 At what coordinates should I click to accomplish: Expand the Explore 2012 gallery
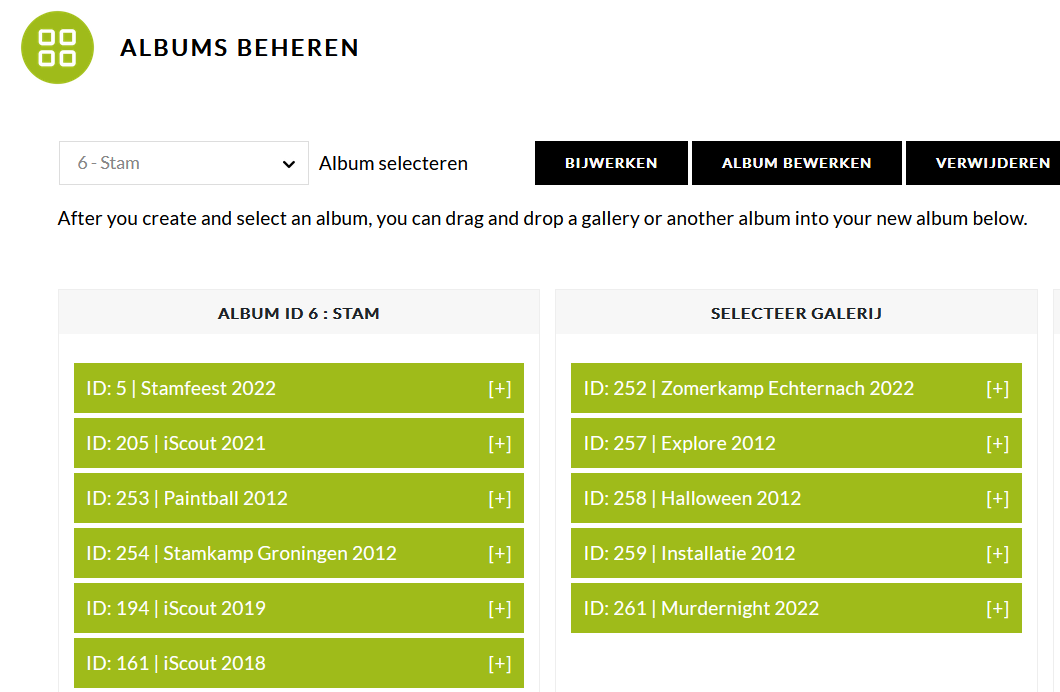click(x=997, y=443)
